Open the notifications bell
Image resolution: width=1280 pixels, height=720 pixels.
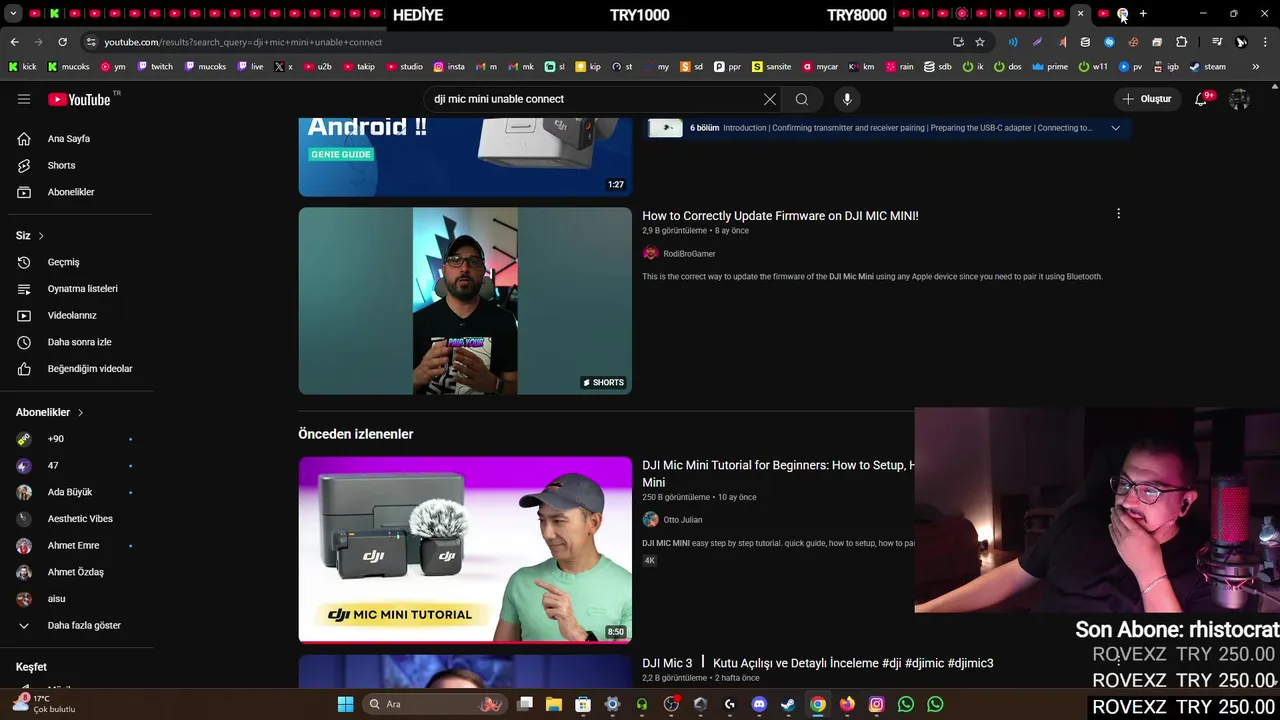pos(1201,99)
